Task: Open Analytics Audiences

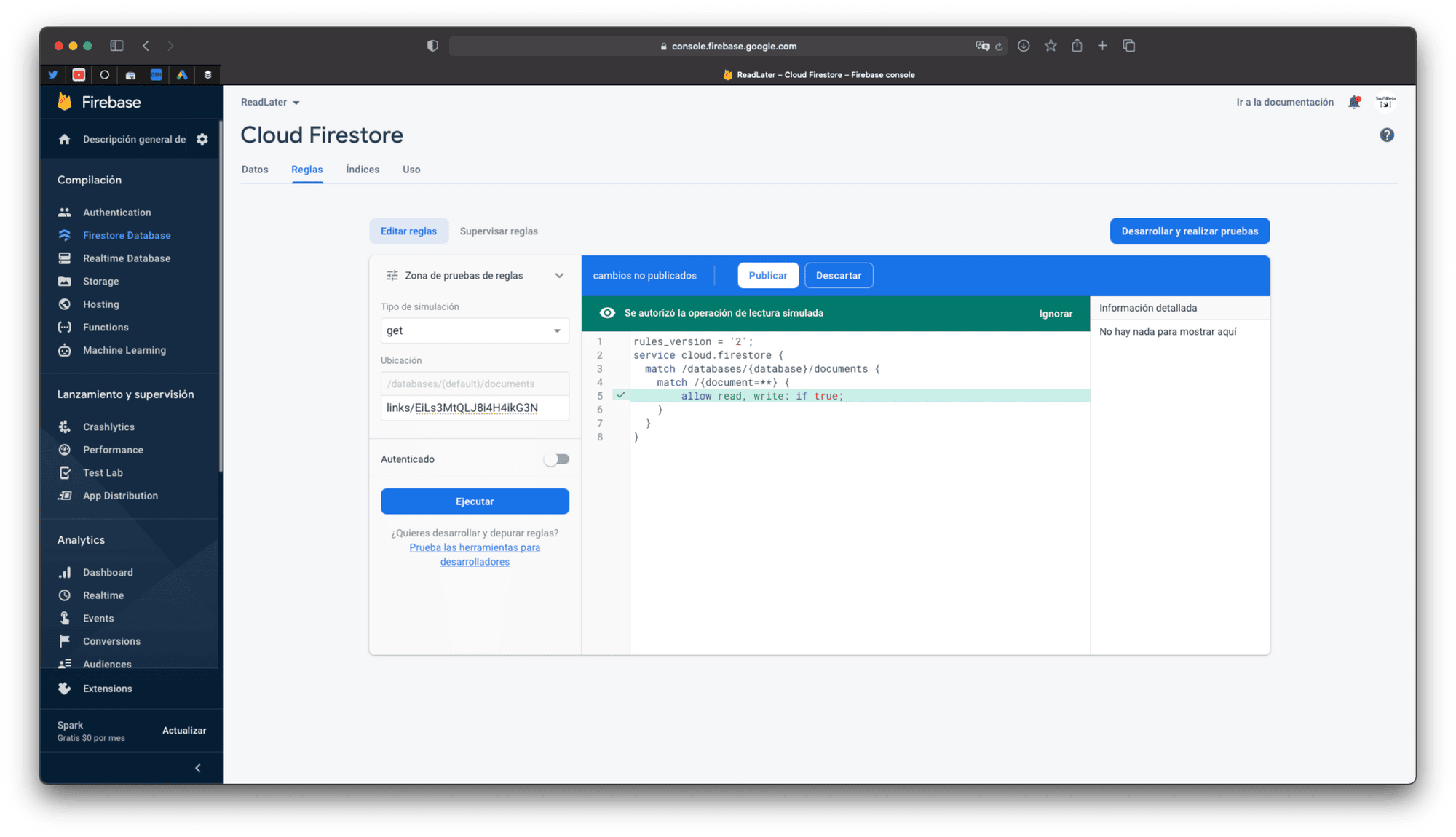Action: tap(107, 664)
